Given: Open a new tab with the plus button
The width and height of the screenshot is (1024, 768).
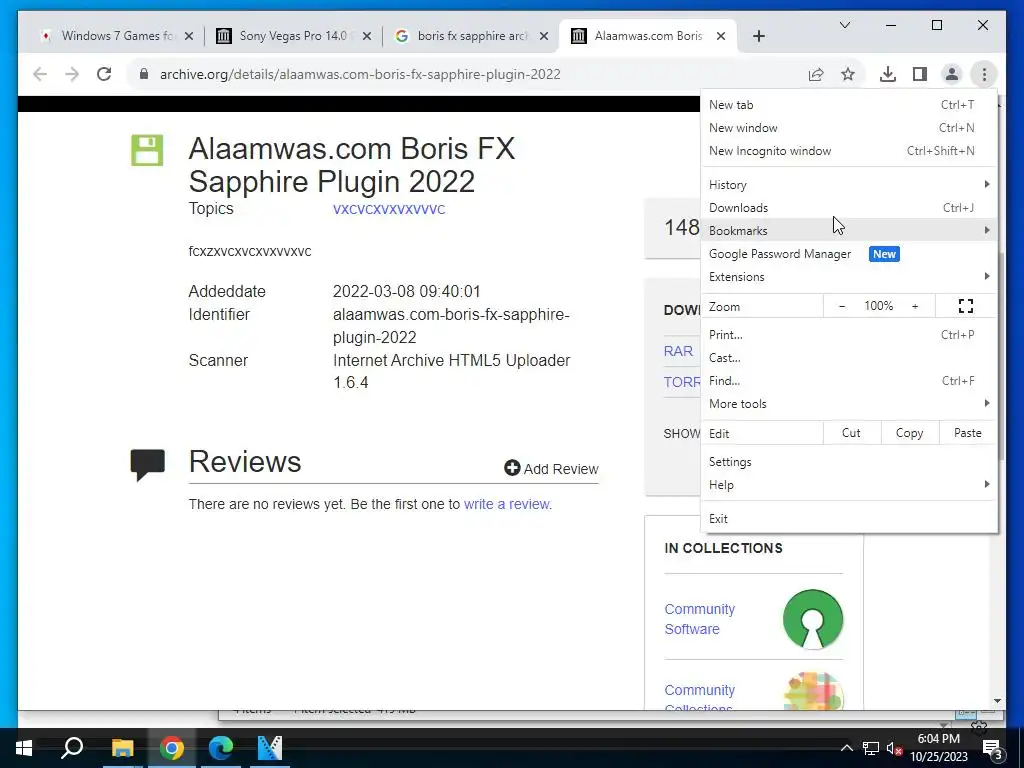Looking at the screenshot, I should [758, 36].
